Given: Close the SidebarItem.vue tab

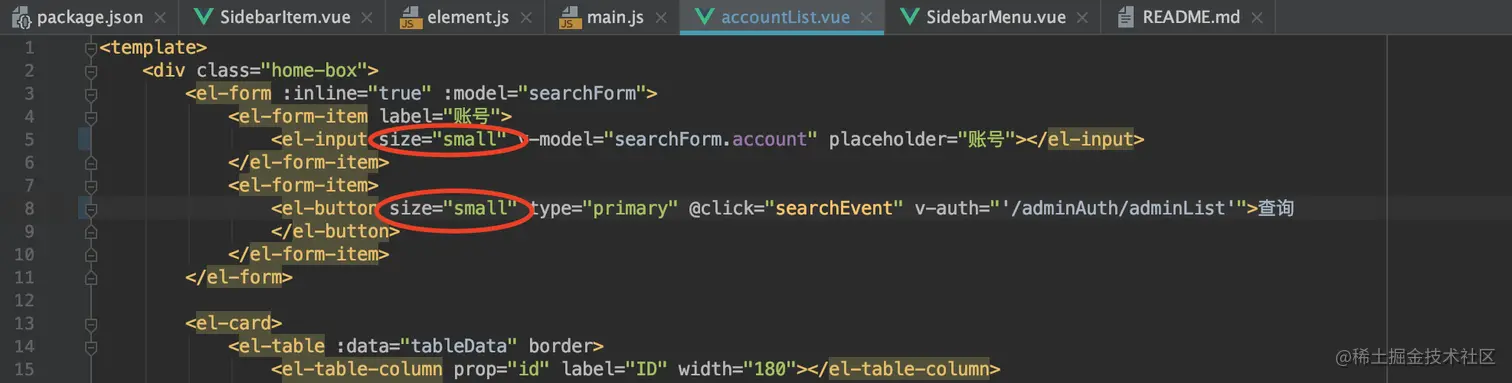Looking at the screenshot, I should click(x=367, y=18).
